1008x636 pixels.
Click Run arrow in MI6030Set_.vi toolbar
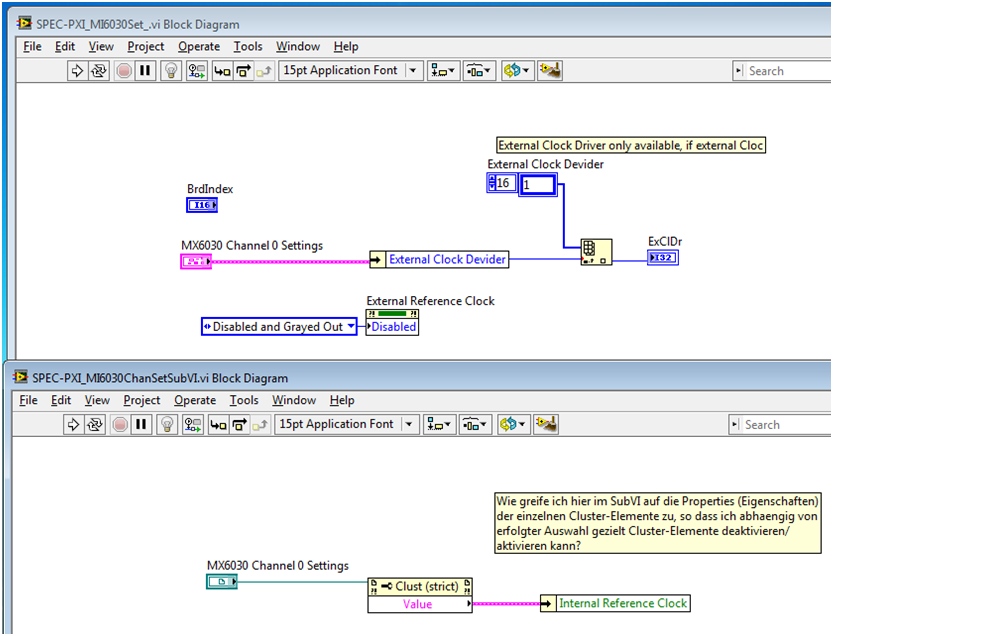pos(76,71)
